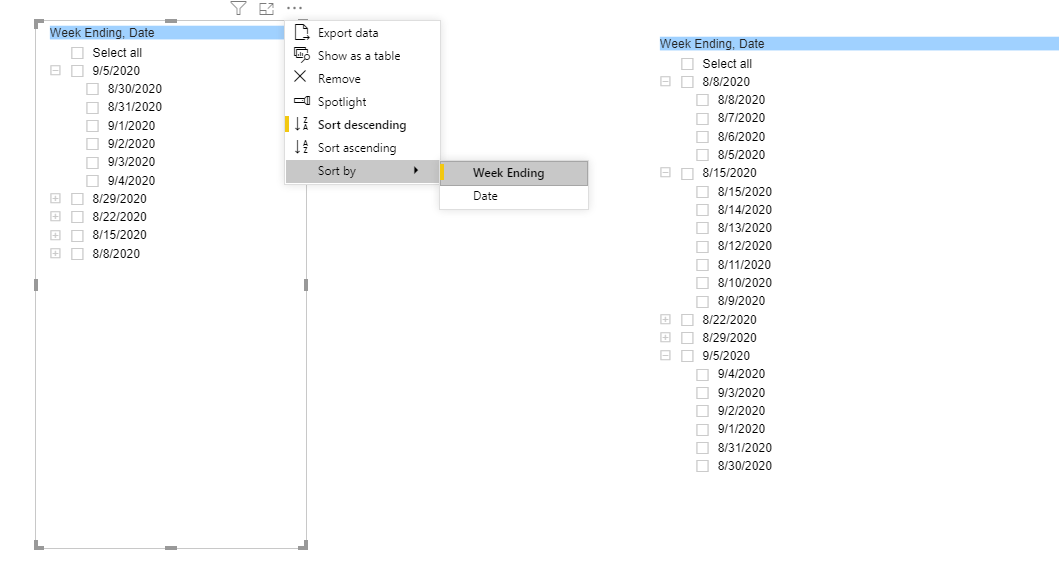Click the Spotlight icon
This screenshot has height=569, width=1059.
302,101
